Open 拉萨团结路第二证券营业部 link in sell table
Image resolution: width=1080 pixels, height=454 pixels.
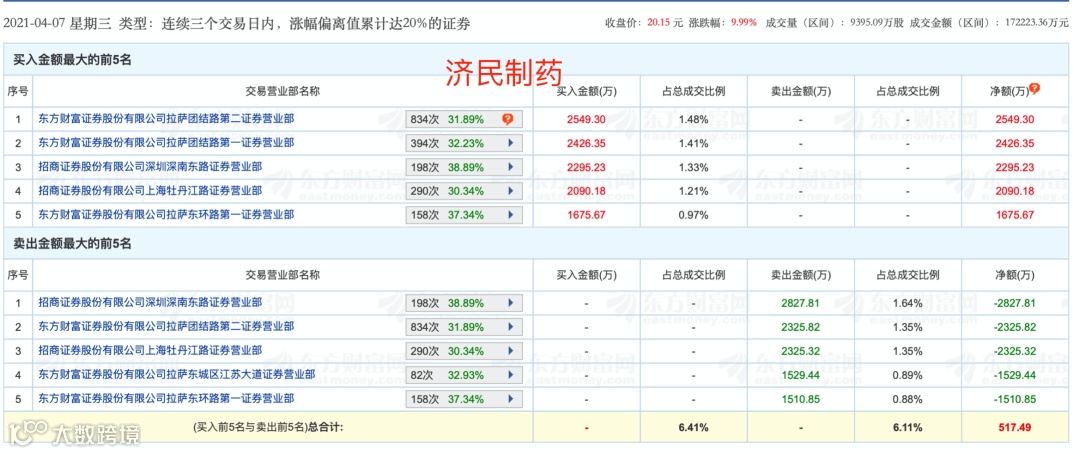pos(166,327)
